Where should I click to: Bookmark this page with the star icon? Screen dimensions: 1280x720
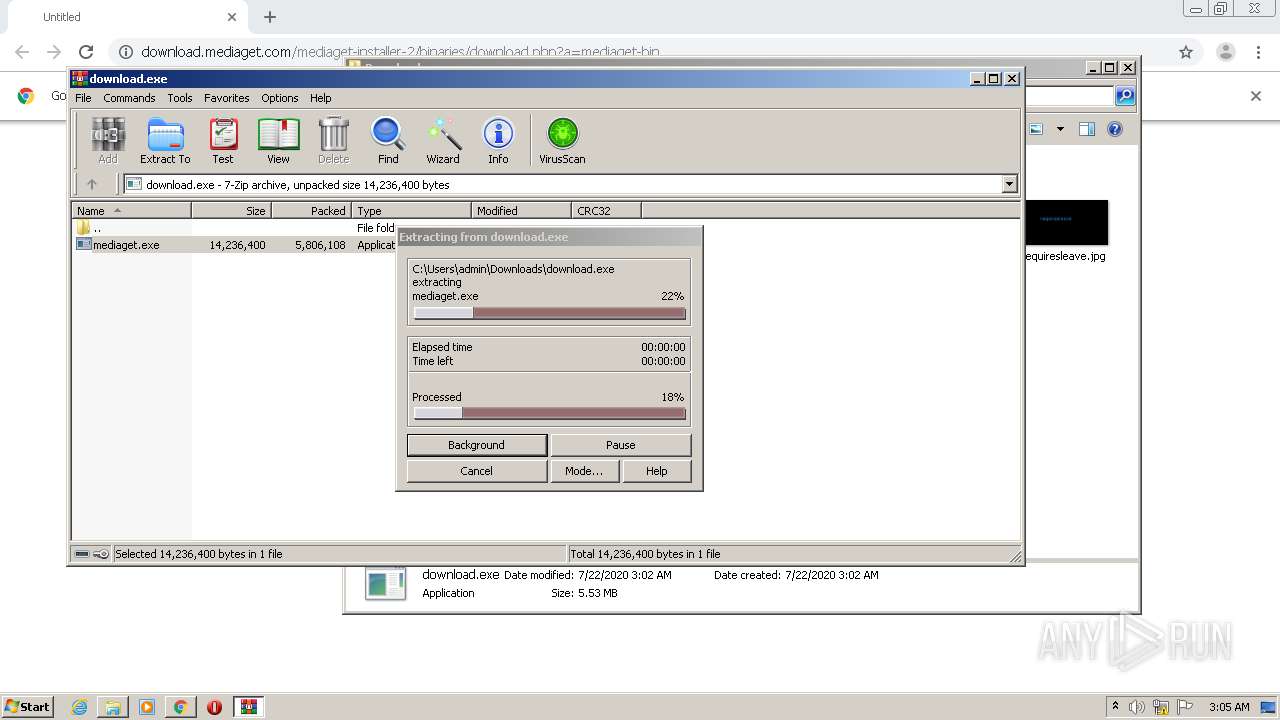click(x=1186, y=52)
